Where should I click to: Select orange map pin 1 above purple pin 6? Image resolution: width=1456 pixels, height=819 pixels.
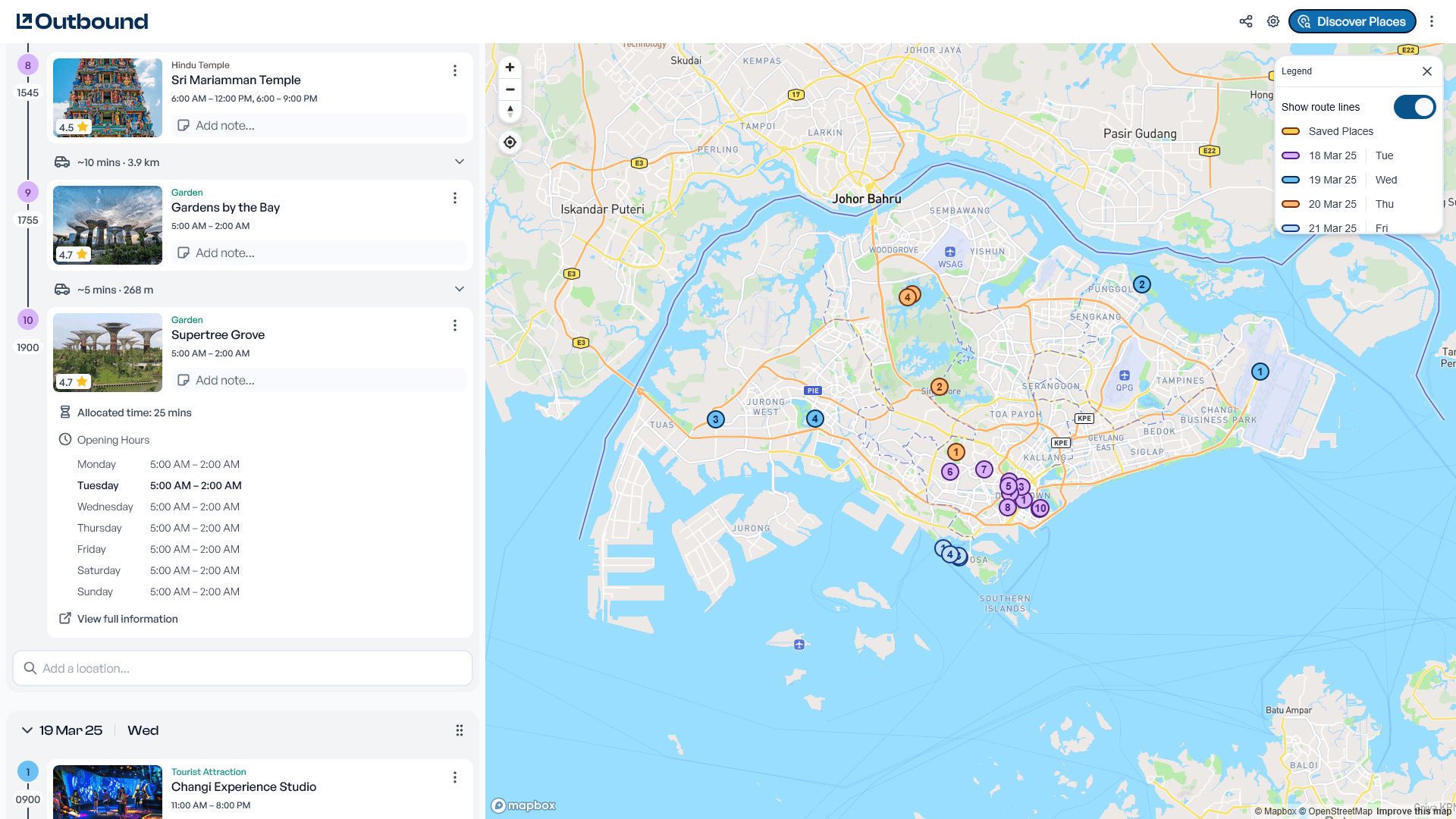[x=956, y=452]
